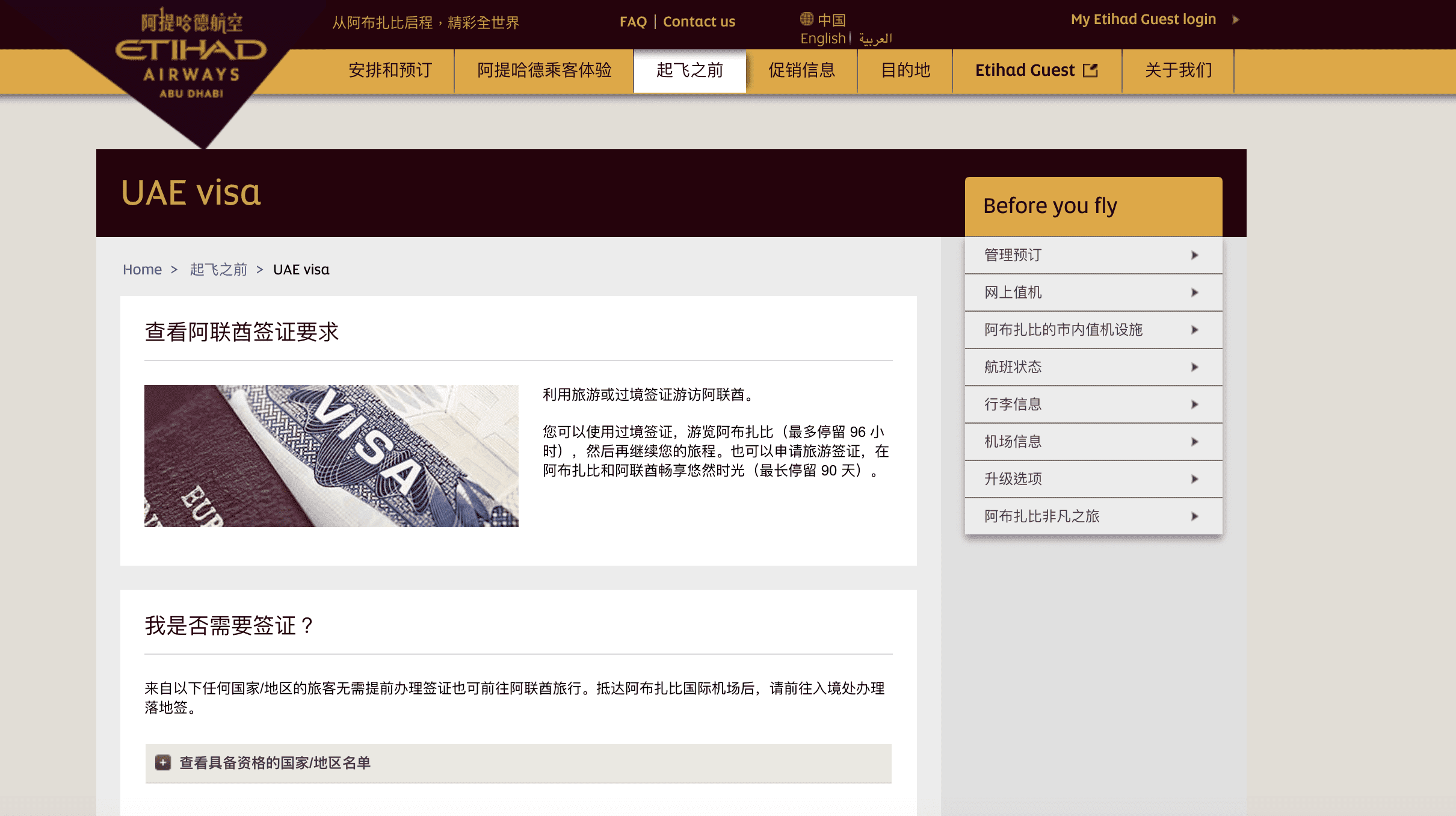Click the FAQ link in top navigation
The height and width of the screenshot is (816, 1456).
633,19
